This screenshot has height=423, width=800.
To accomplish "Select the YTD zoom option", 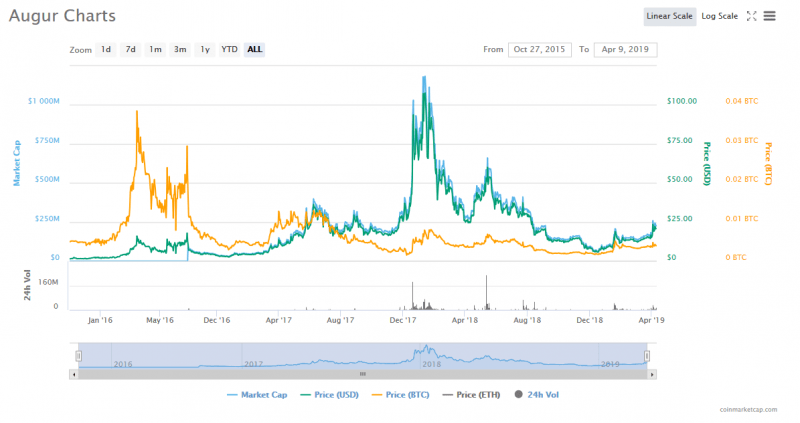I will (229, 49).
